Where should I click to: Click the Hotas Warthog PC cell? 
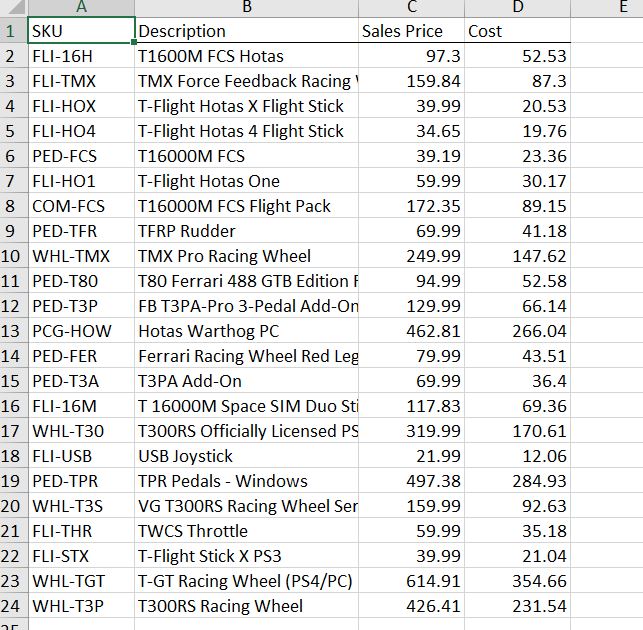coord(246,331)
